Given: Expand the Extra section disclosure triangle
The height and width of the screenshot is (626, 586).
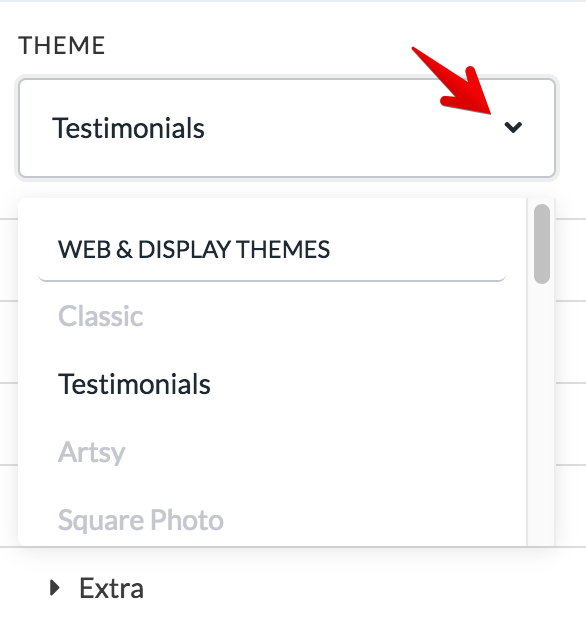Looking at the screenshot, I should 55,588.
